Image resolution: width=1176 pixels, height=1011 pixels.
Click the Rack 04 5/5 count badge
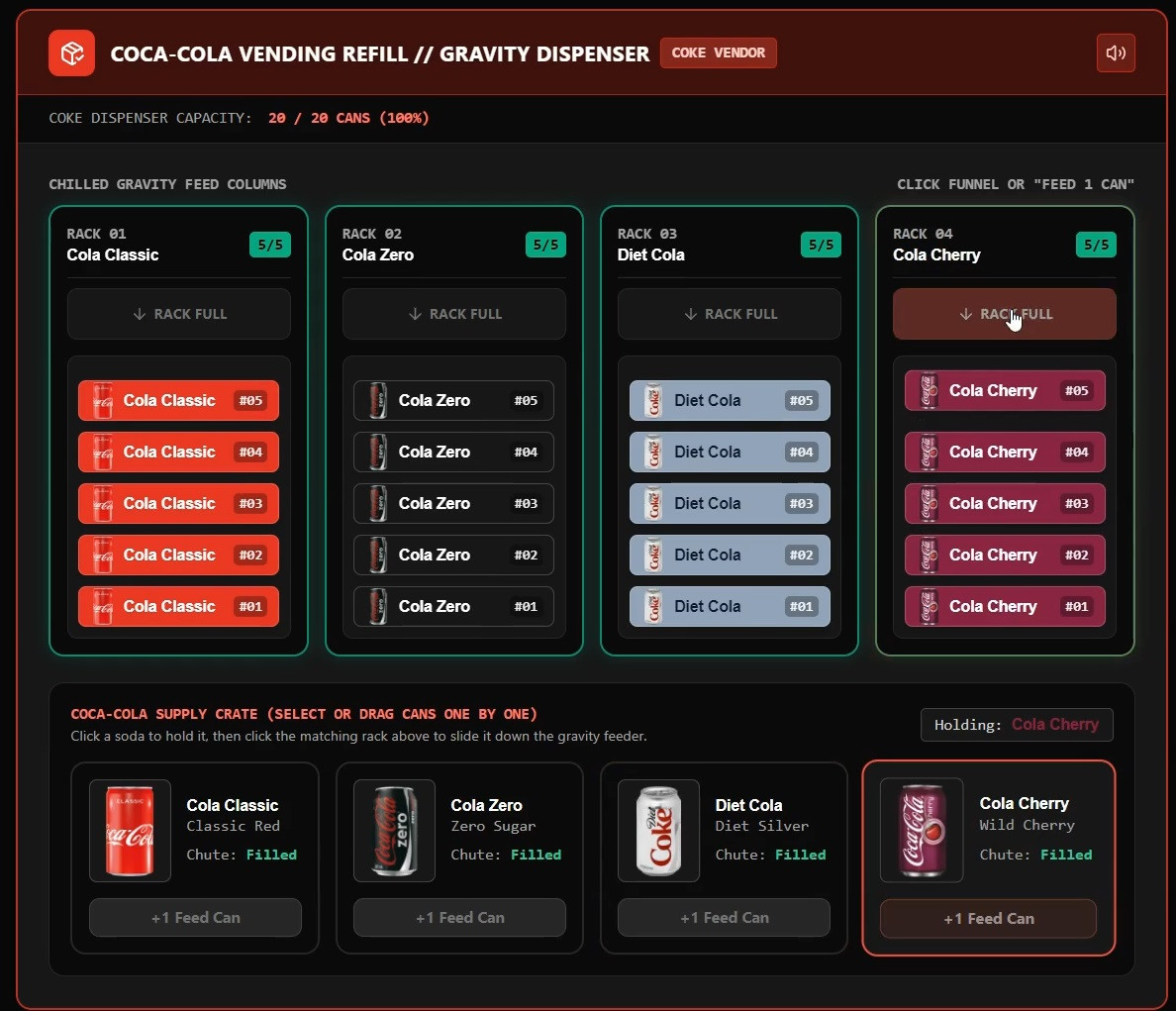[x=1096, y=245]
